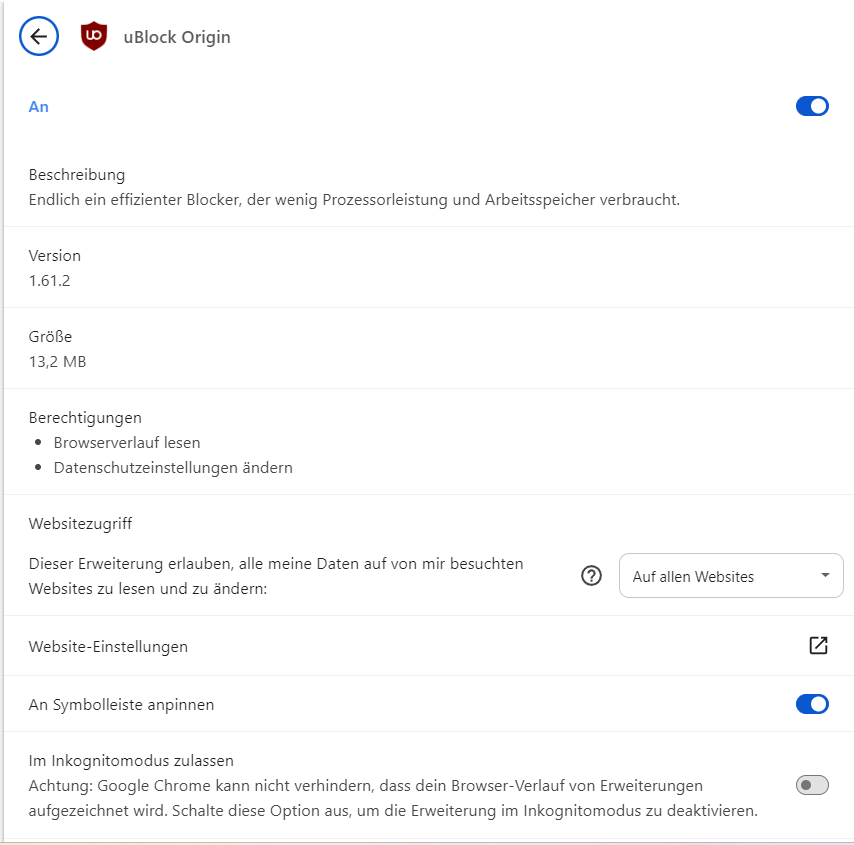
Task: Click the Im Inkognitomodus zulassen label
Action: [x=131, y=761]
